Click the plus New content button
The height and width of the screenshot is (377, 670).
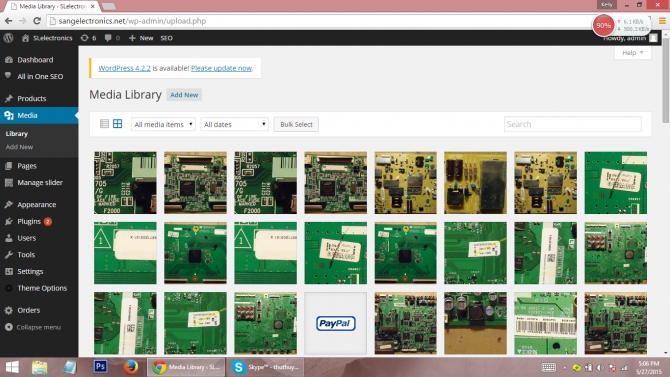[141, 38]
